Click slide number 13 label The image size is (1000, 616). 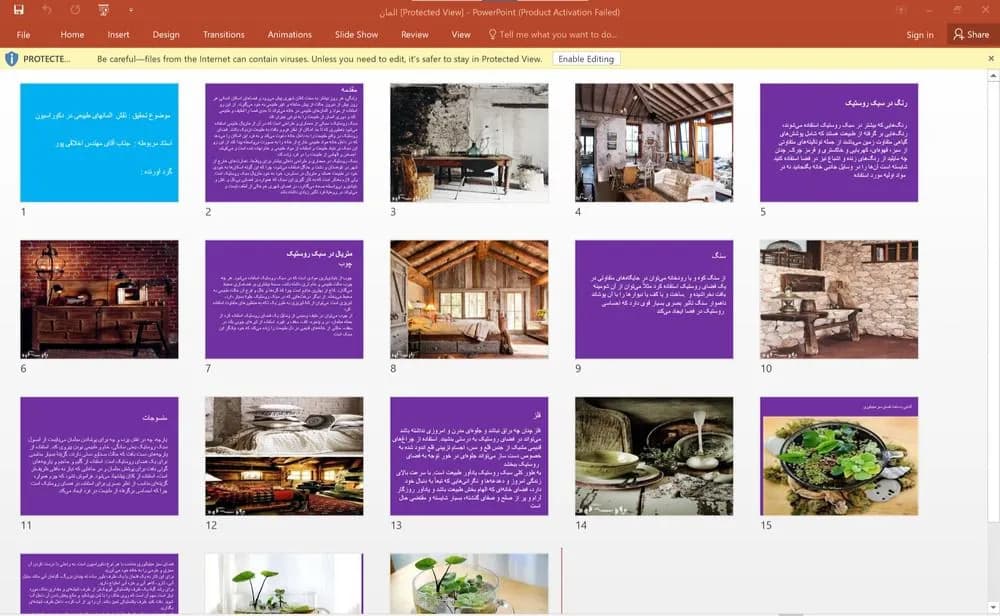click(396, 525)
